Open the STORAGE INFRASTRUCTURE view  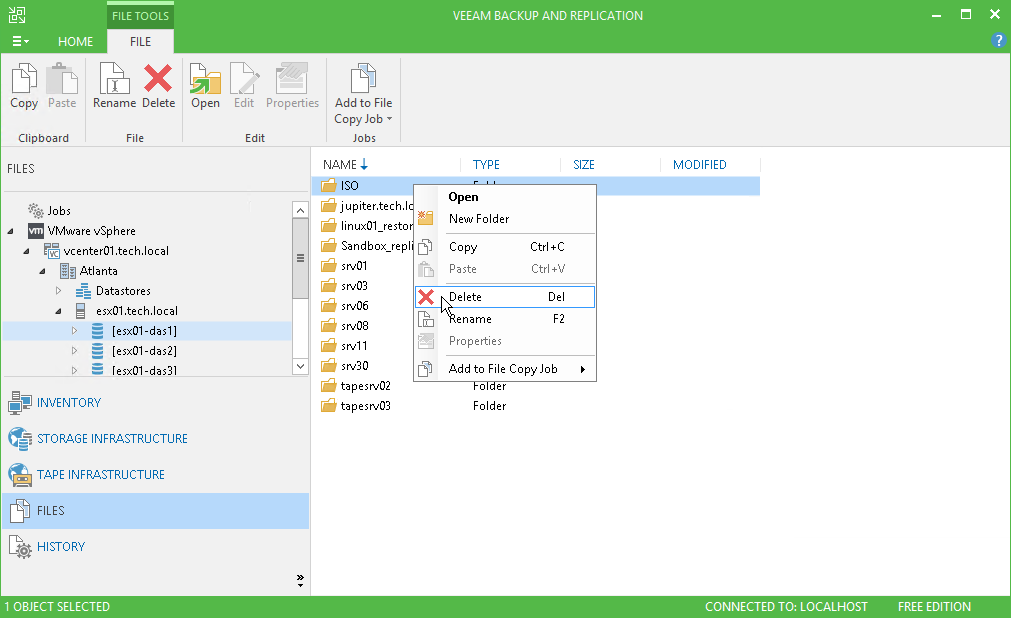tap(112, 439)
